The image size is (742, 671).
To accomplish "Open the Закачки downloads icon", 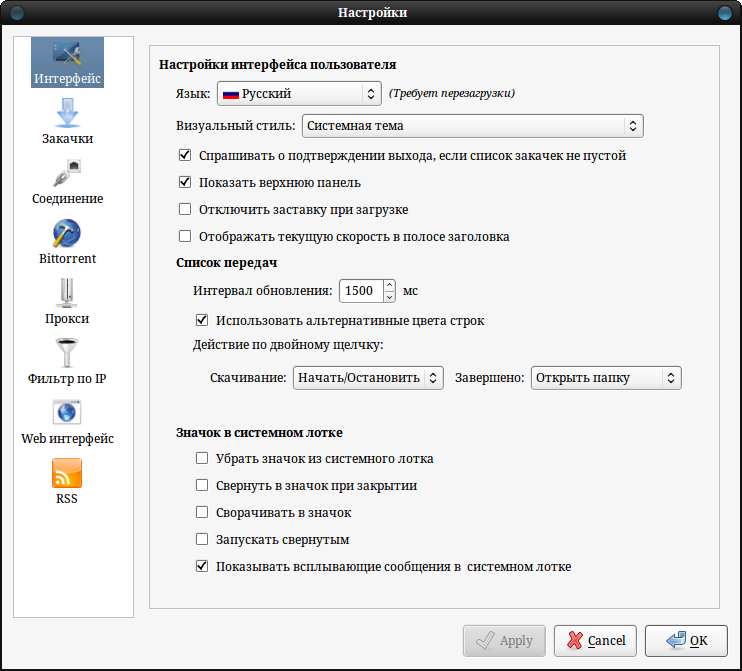I will (67, 113).
